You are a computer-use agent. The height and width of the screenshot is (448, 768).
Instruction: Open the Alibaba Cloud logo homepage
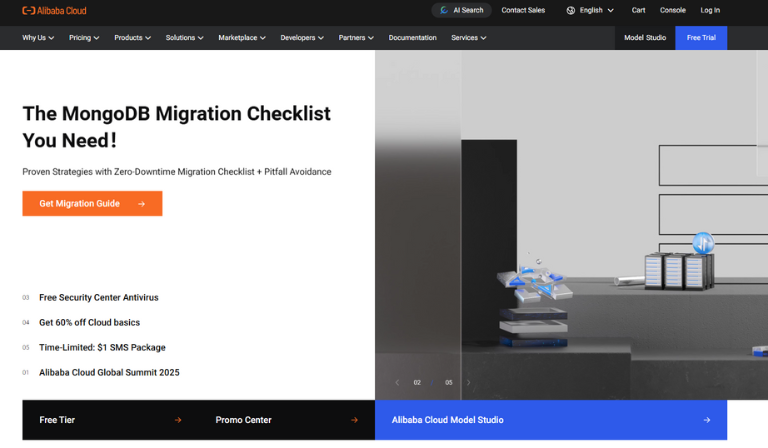[54, 10]
